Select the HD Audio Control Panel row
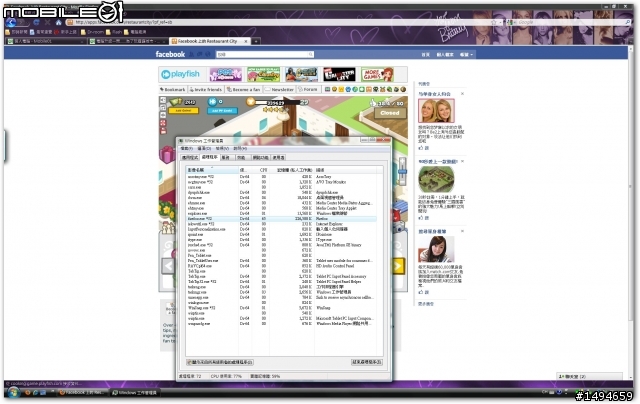Viewport: 640px width, 404px height. tap(282, 266)
